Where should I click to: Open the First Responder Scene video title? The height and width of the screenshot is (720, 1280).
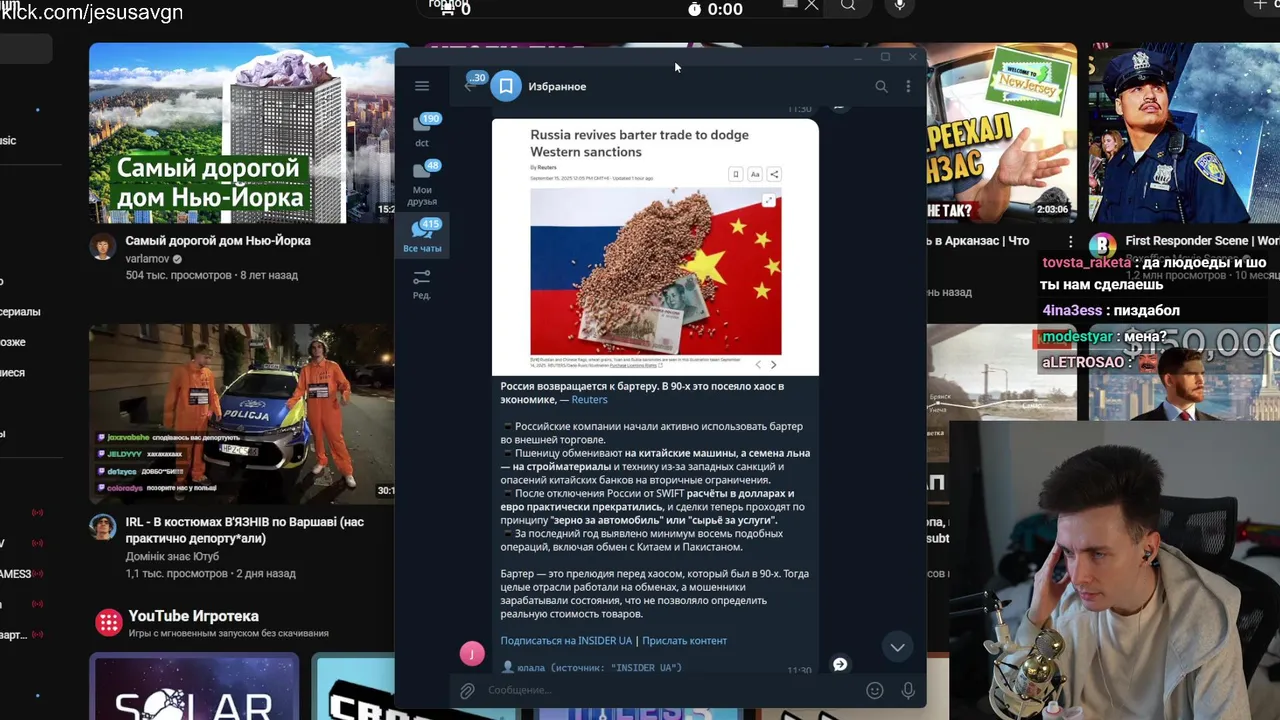click(1202, 241)
